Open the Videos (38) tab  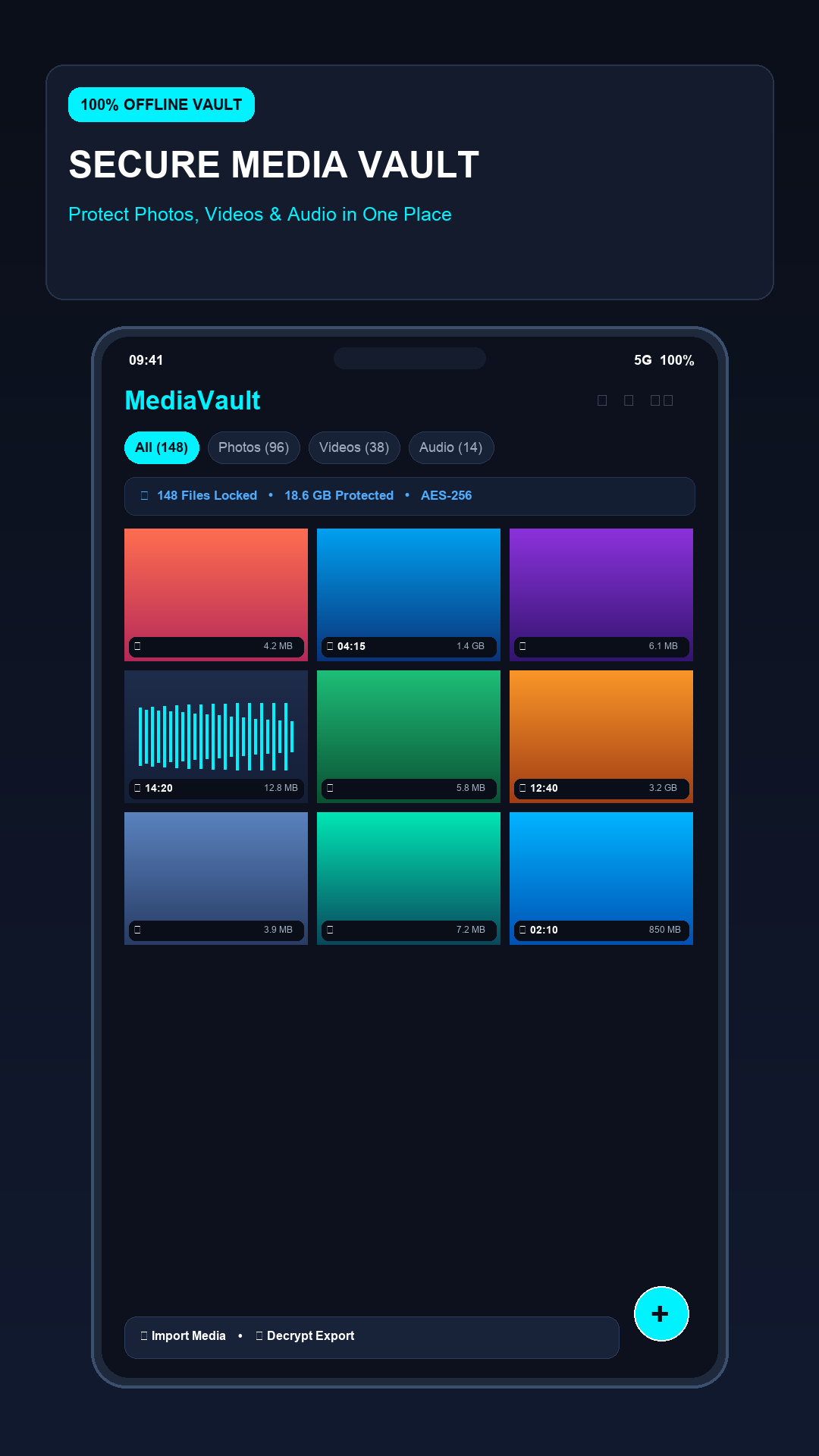point(354,447)
